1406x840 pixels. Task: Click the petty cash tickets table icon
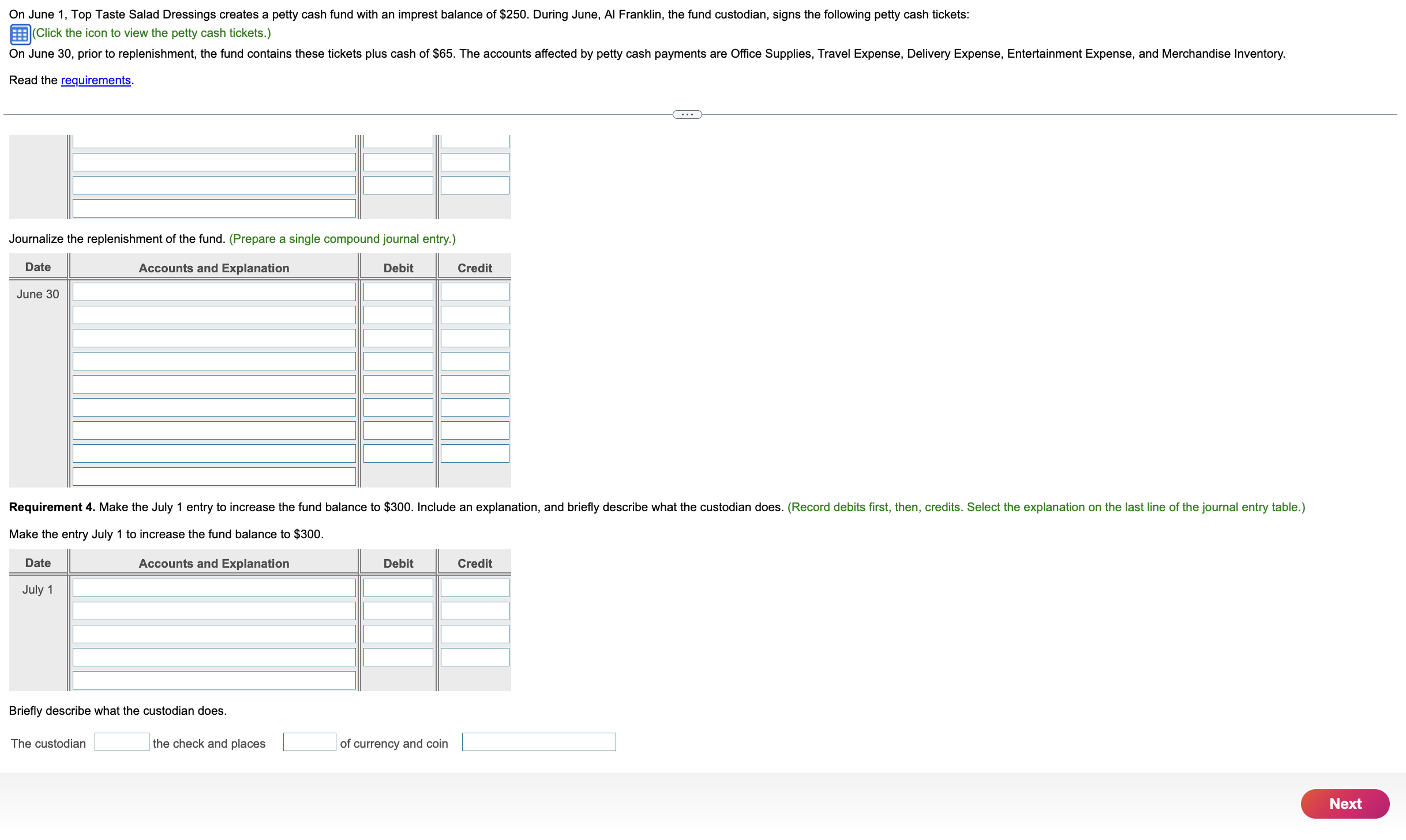tap(20, 34)
